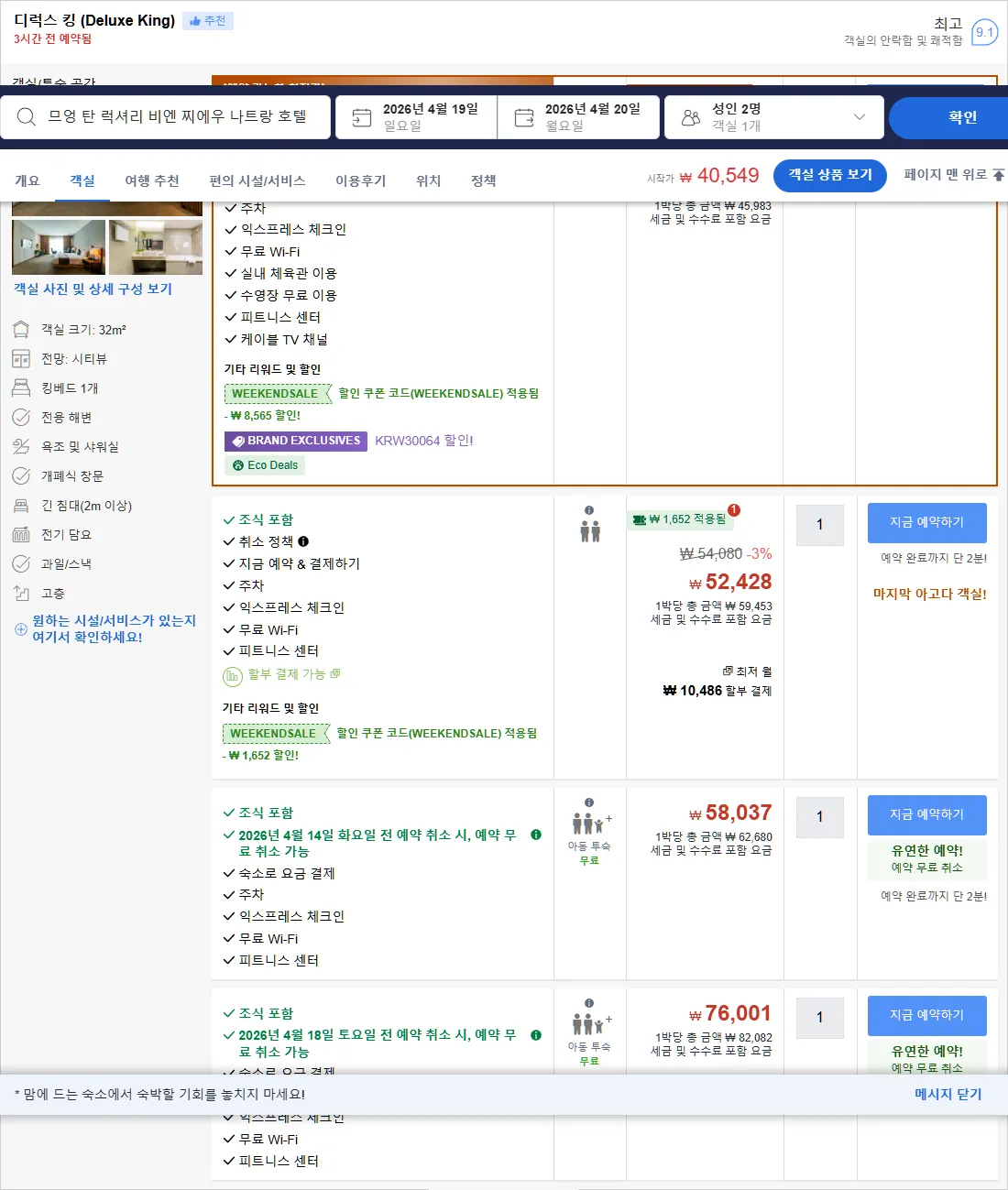This screenshot has height=1190, width=1008.
Task: Click the Eco Deals leaf badge
Action: point(266,465)
